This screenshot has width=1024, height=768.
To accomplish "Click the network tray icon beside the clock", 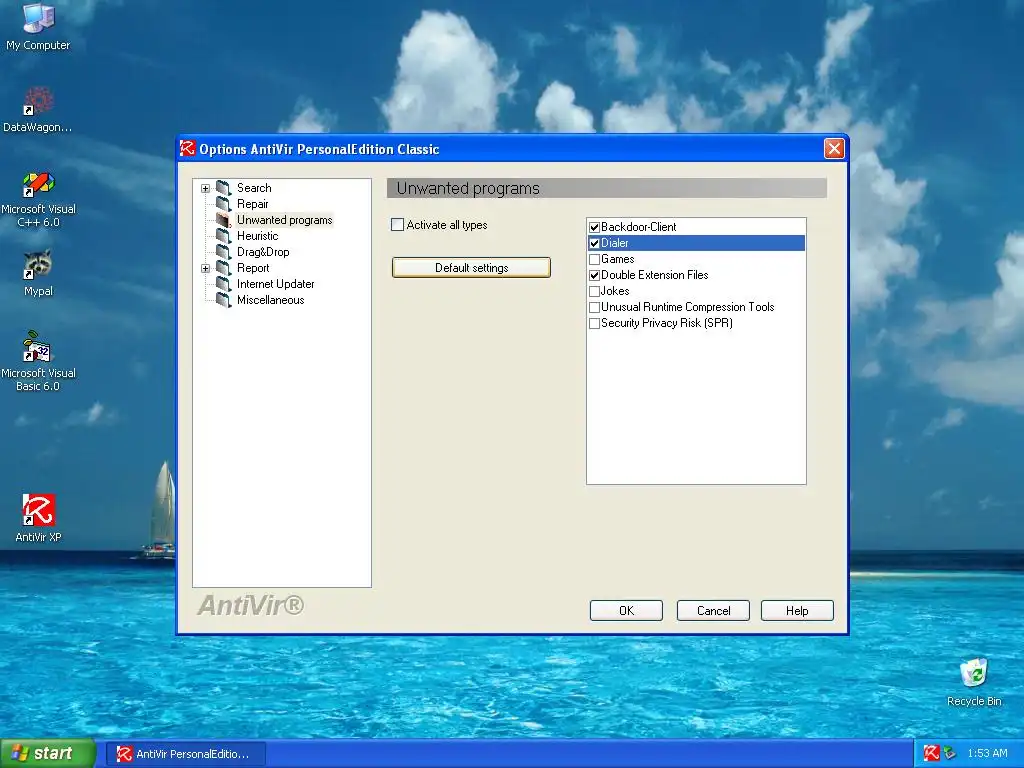I will tap(950, 753).
